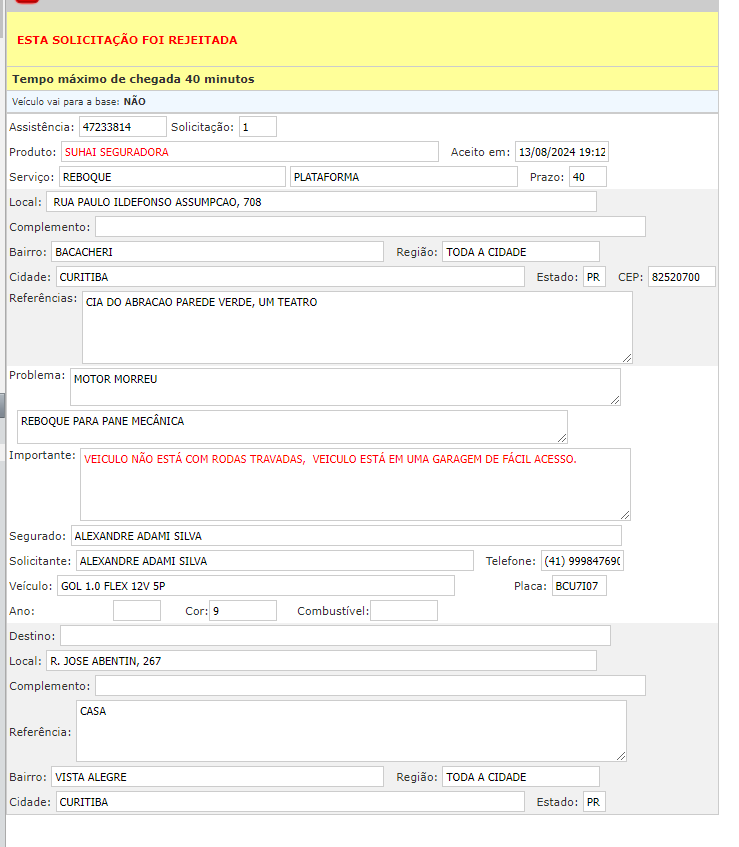Click the empty Combustível field
The height and width of the screenshot is (847, 739).
click(x=403, y=611)
